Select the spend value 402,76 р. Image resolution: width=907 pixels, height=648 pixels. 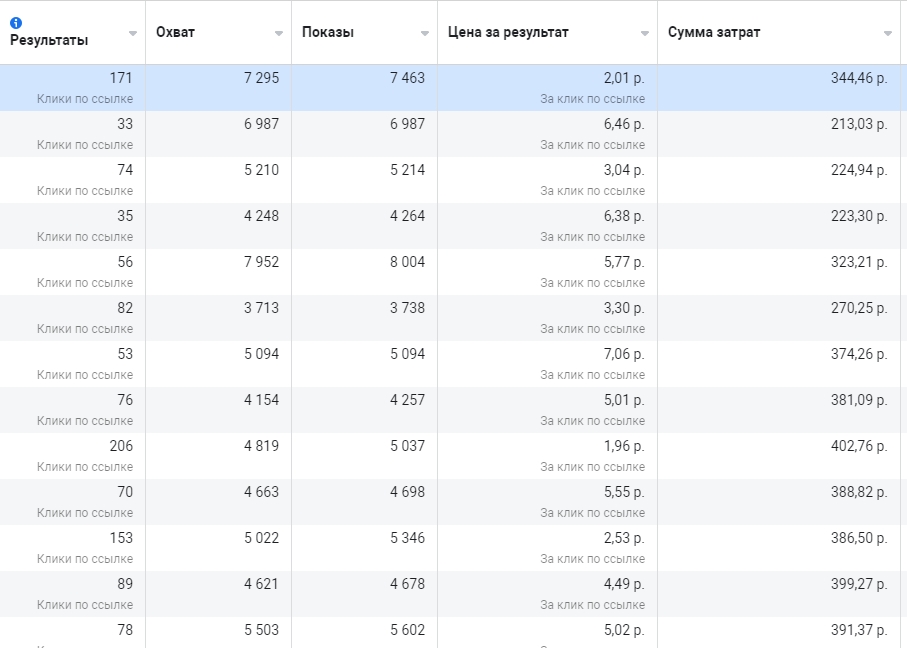[859, 446]
